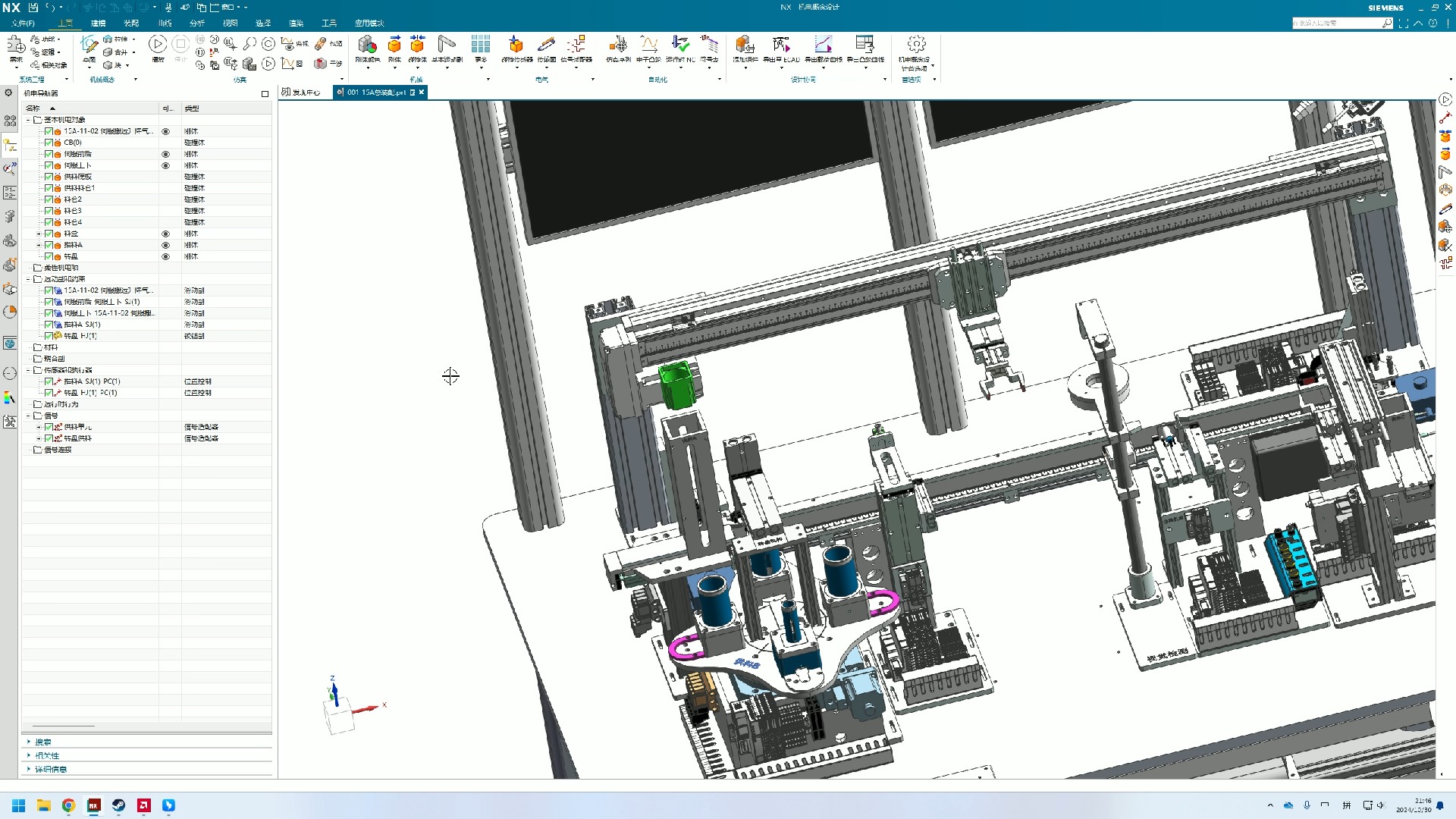
Task: Toggle visibility eye for 转盘 rigid body
Action: tap(165, 256)
